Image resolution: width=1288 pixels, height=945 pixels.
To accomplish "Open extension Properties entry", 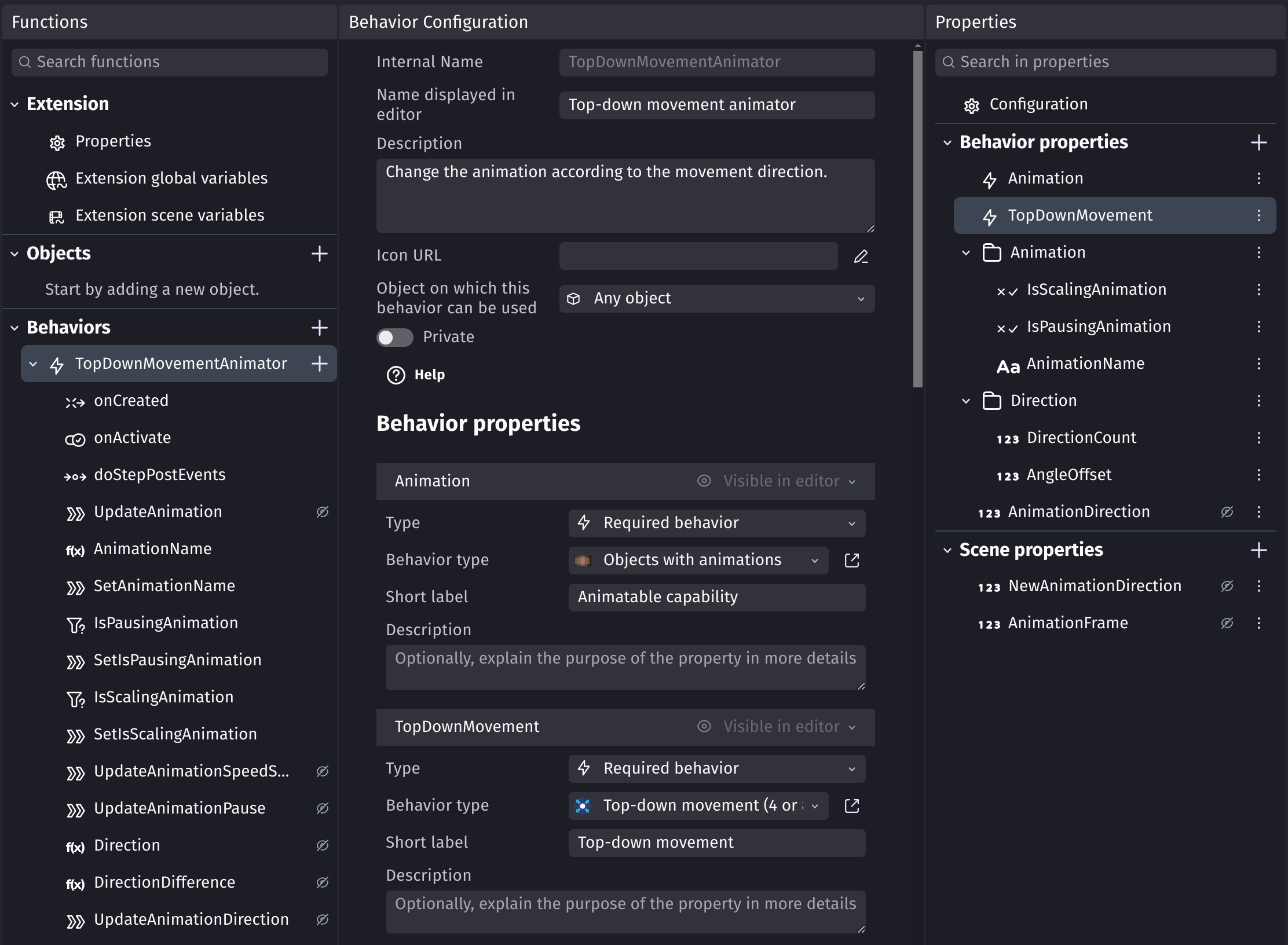I will pyautogui.click(x=113, y=141).
